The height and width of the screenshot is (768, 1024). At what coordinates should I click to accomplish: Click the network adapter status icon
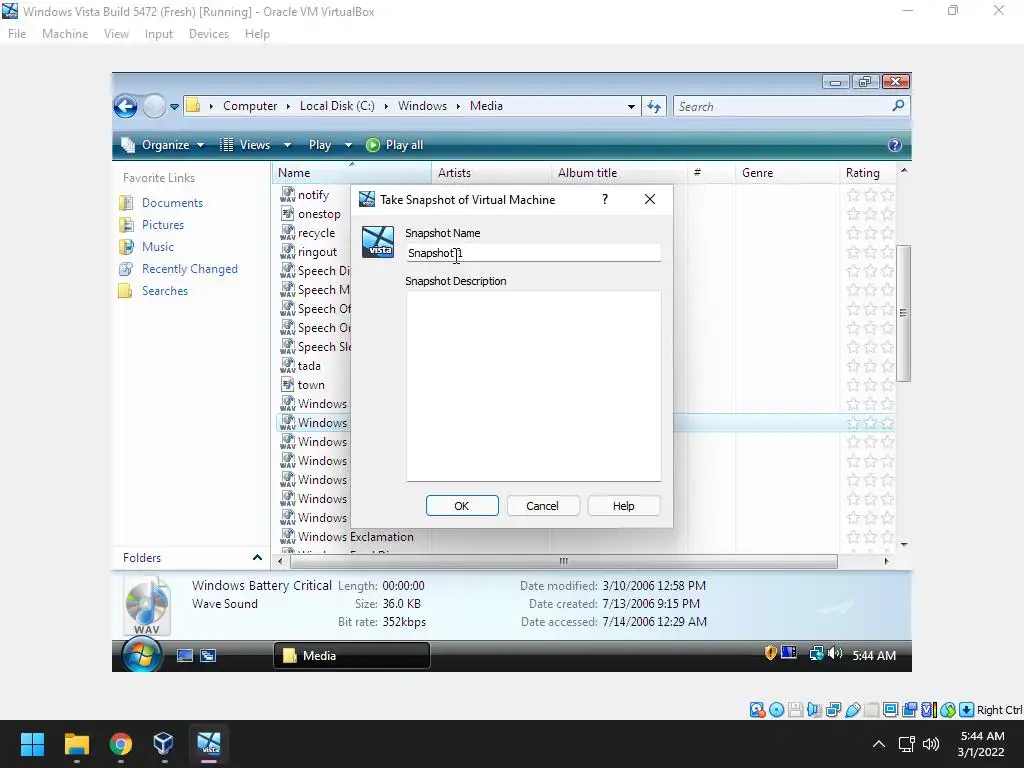click(x=833, y=710)
